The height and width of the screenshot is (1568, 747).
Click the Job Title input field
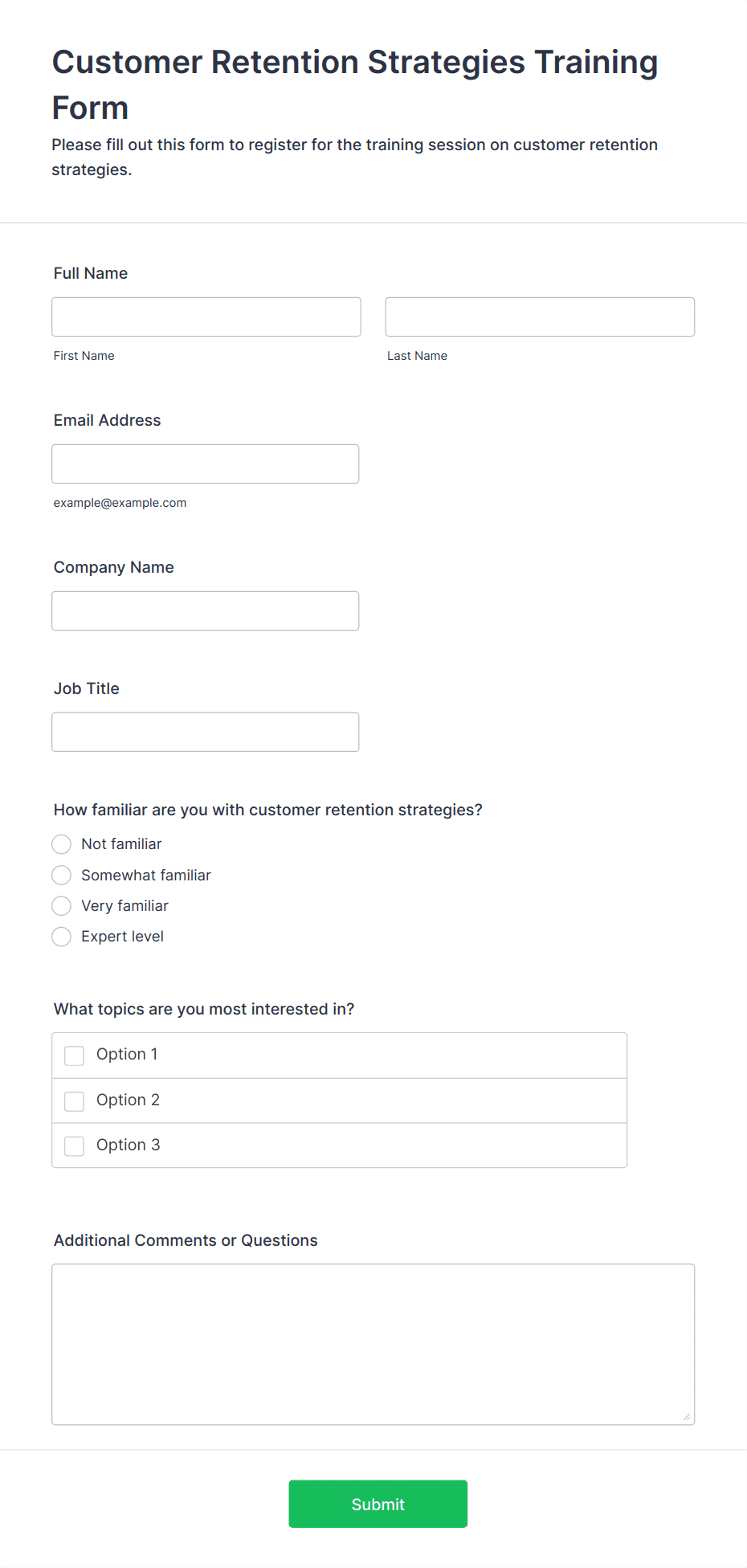206,732
